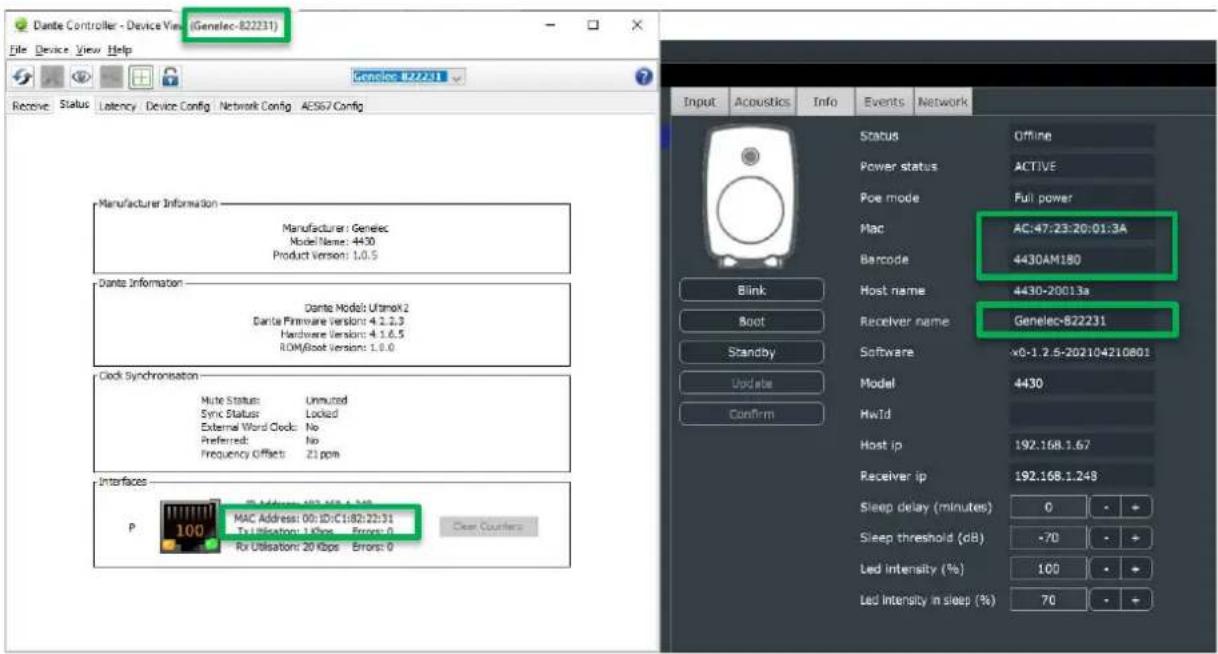Click the Confirm button
Image resolution: width=1218 pixels, height=654 pixels.
(x=752, y=414)
